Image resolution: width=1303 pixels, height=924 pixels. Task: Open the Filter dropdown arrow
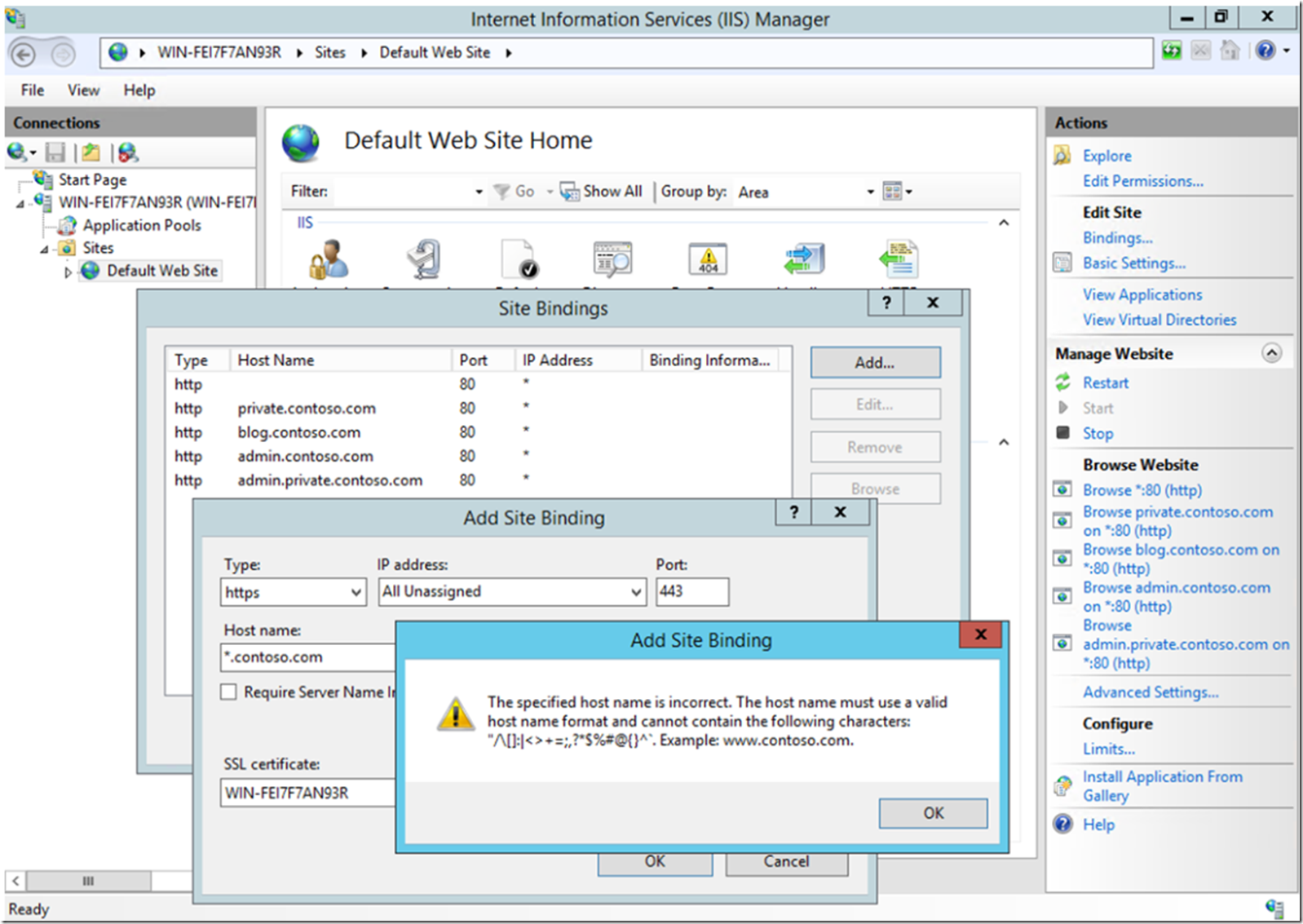pos(479,192)
